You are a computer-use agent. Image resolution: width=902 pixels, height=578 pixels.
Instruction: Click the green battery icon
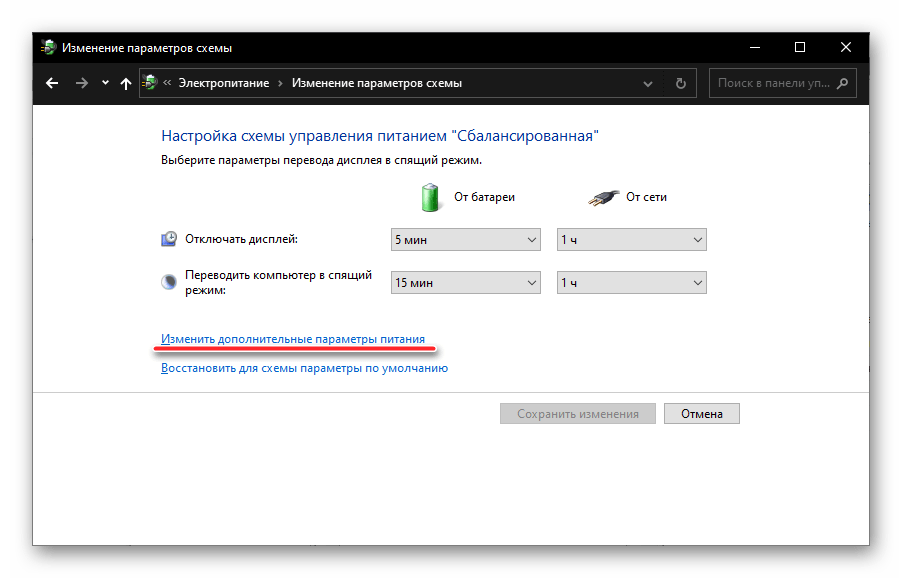coord(430,197)
